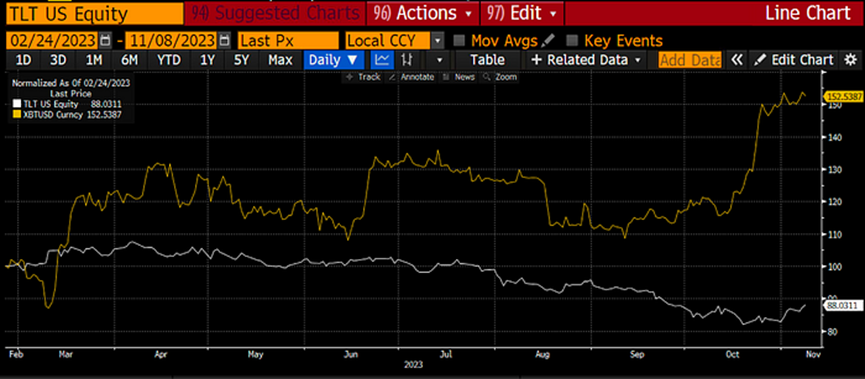Click the Table view button
This screenshot has width=865, height=379.
pos(487,60)
